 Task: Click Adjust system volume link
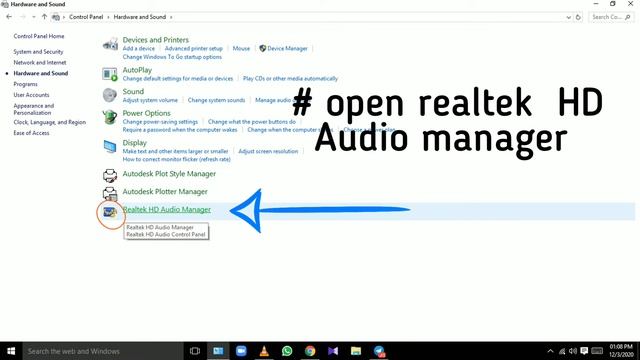(150, 100)
